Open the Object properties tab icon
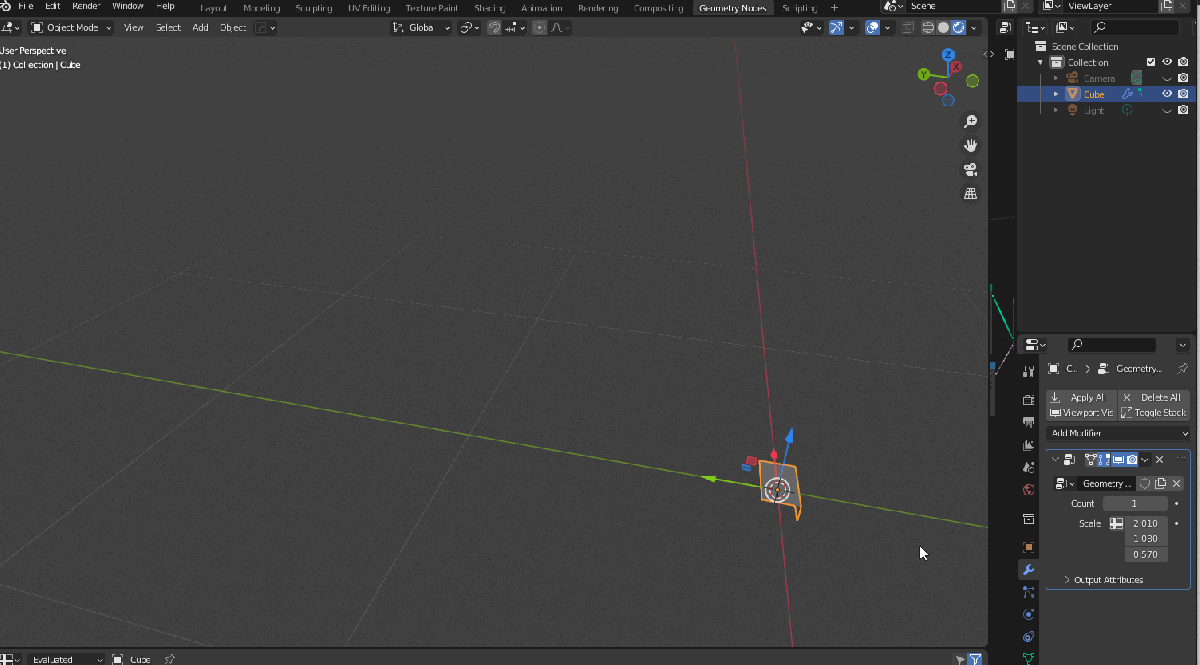This screenshot has width=1200, height=665. (x=1028, y=547)
